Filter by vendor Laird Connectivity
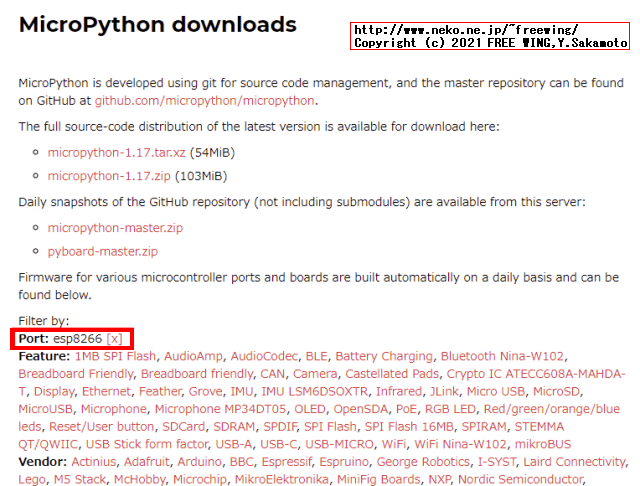Image resolution: width=640 pixels, height=486 pixels. (x=575, y=462)
